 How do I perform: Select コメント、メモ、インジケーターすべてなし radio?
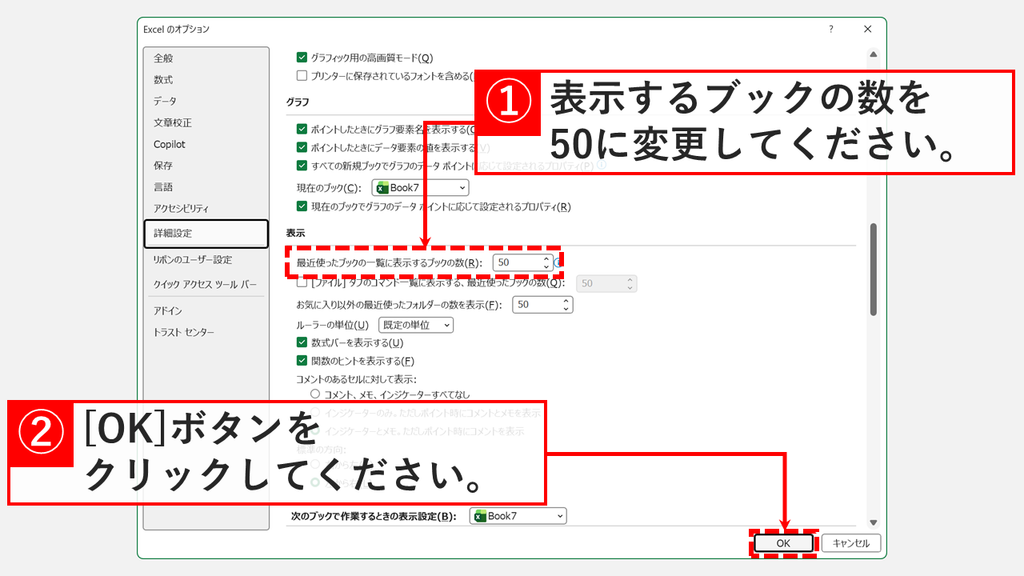coord(315,394)
